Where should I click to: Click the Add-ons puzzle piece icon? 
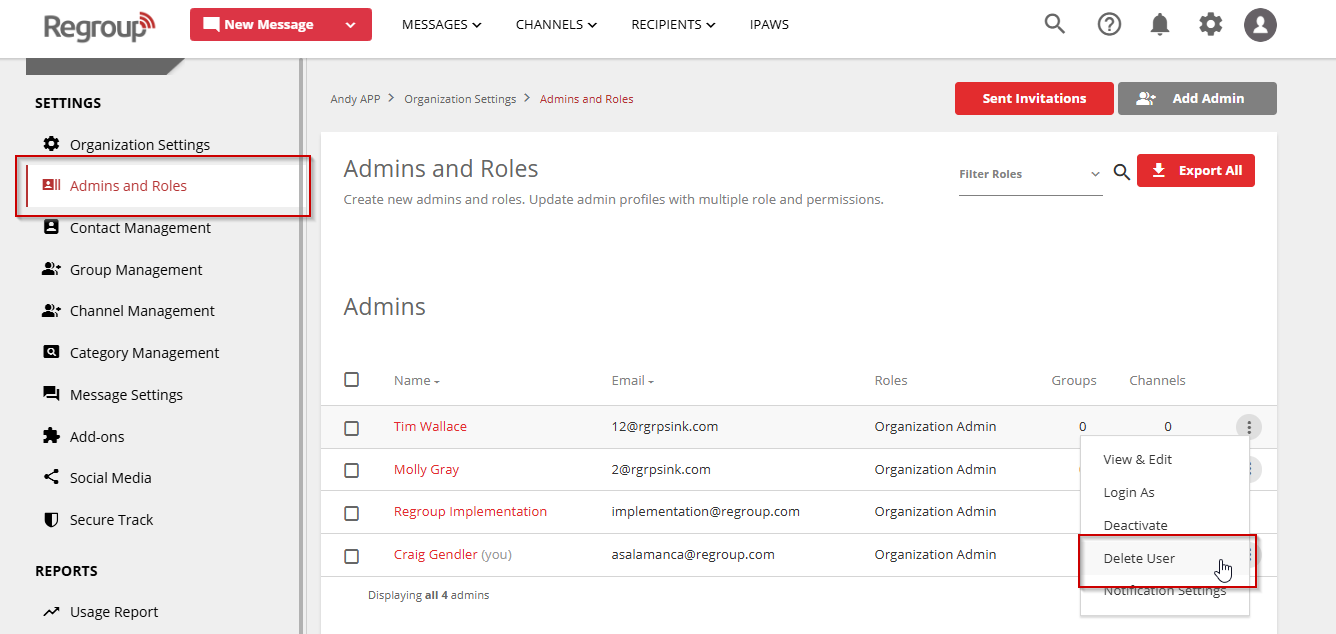tap(51, 436)
